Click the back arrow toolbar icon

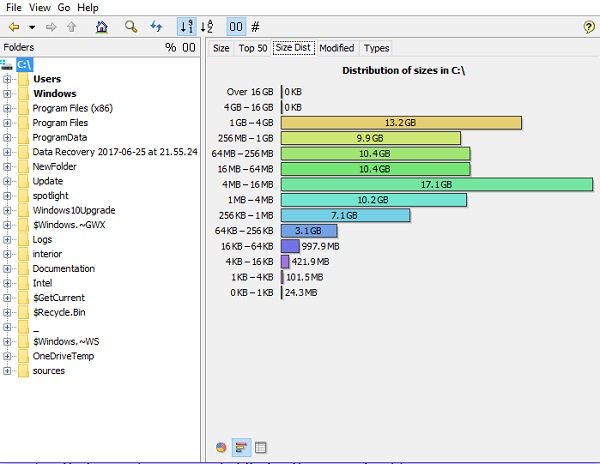(x=13, y=26)
